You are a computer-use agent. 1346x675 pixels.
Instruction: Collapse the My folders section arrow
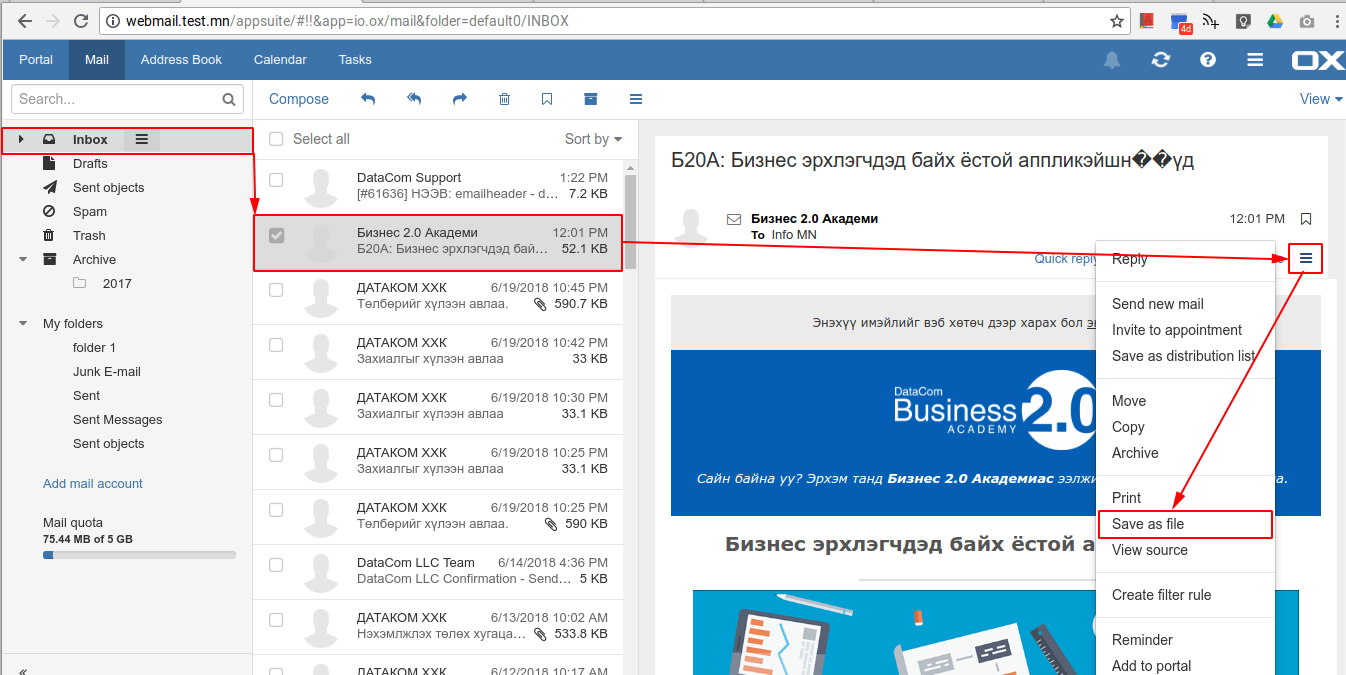click(23, 323)
